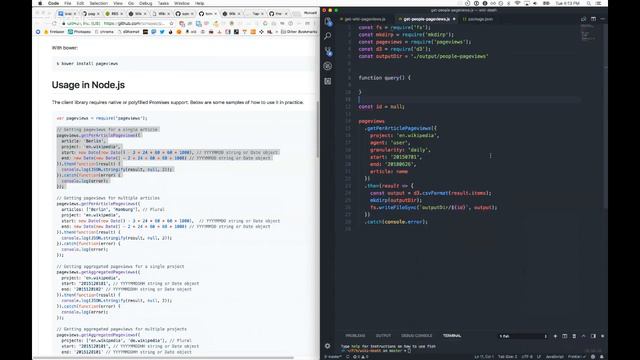The width and height of the screenshot is (640, 360).
Task: Click the horizontal scrollbar in Chrome page
Action: pyautogui.click(x=163, y=358)
